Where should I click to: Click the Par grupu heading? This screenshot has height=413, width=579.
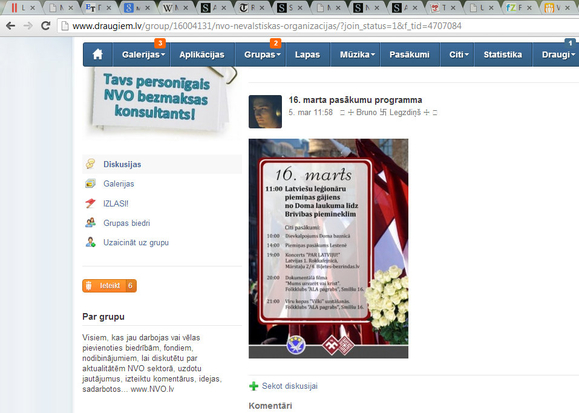coord(103,317)
